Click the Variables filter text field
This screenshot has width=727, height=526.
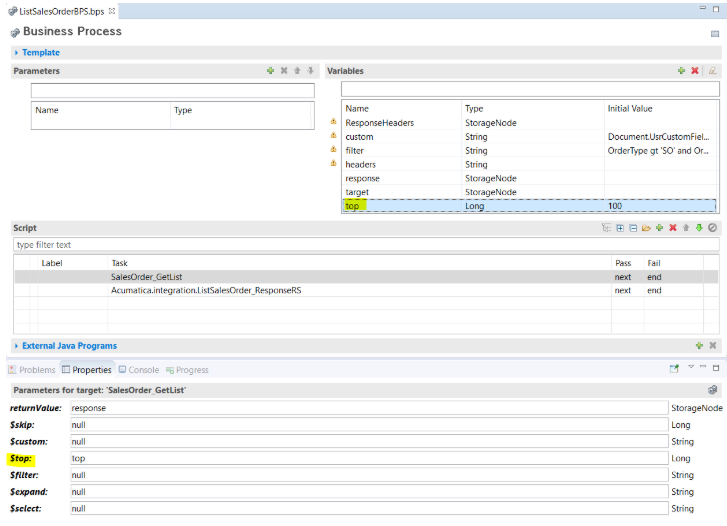[530, 89]
